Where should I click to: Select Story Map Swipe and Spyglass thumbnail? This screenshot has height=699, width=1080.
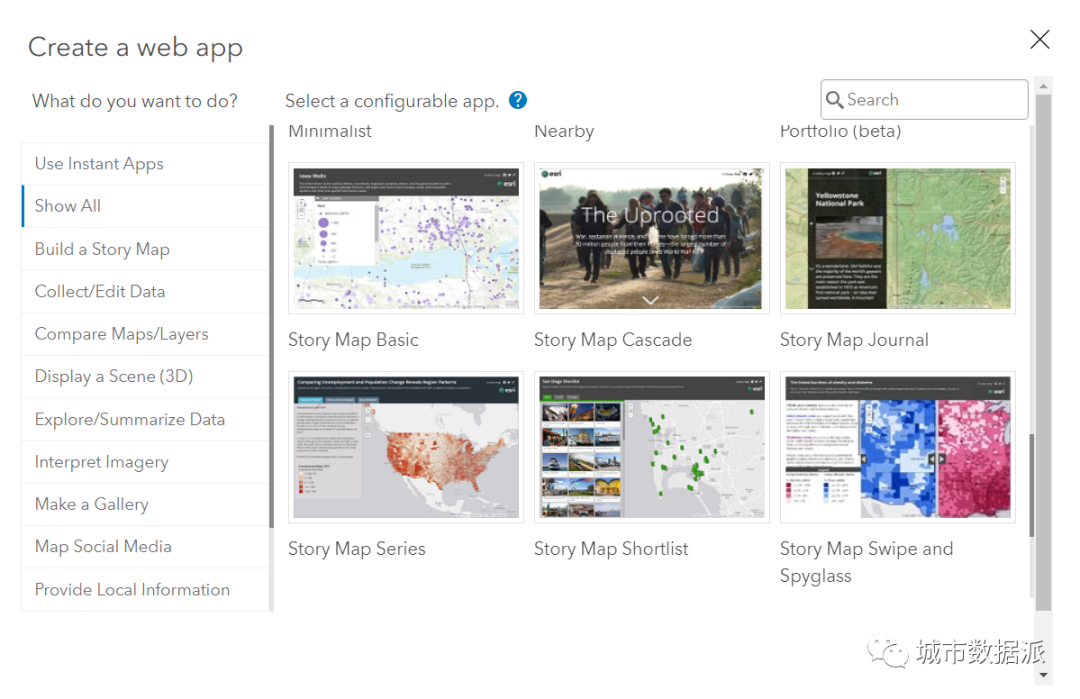point(897,447)
